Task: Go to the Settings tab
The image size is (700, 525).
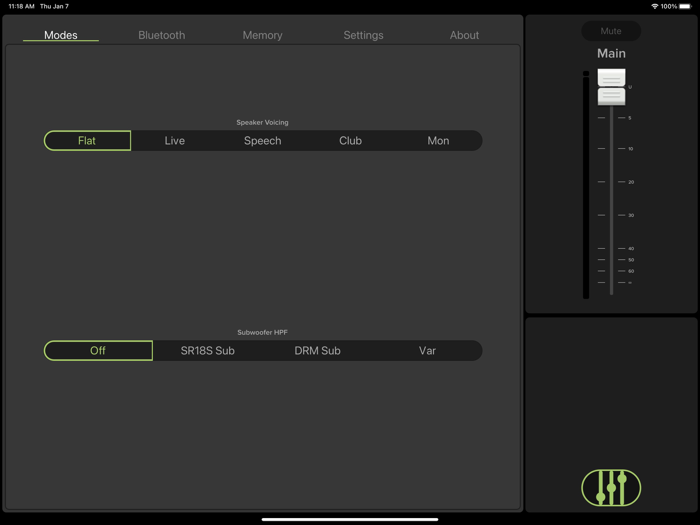Action: point(363,35)
